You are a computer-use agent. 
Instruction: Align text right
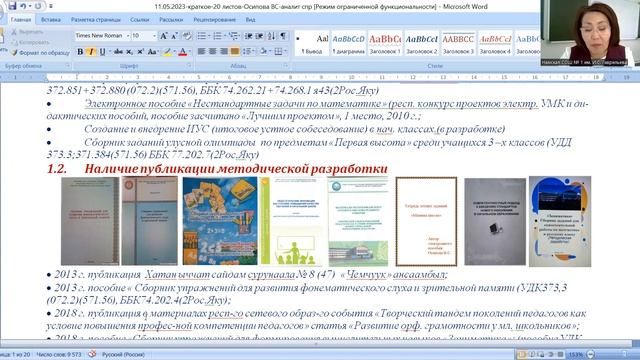pyautogui.click(x=224, y=51)
